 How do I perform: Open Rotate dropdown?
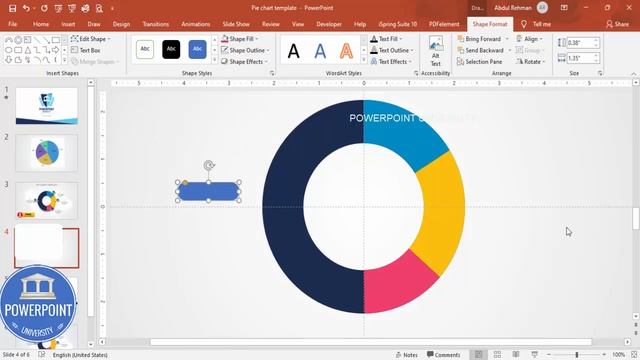click(x=531, y=62)
